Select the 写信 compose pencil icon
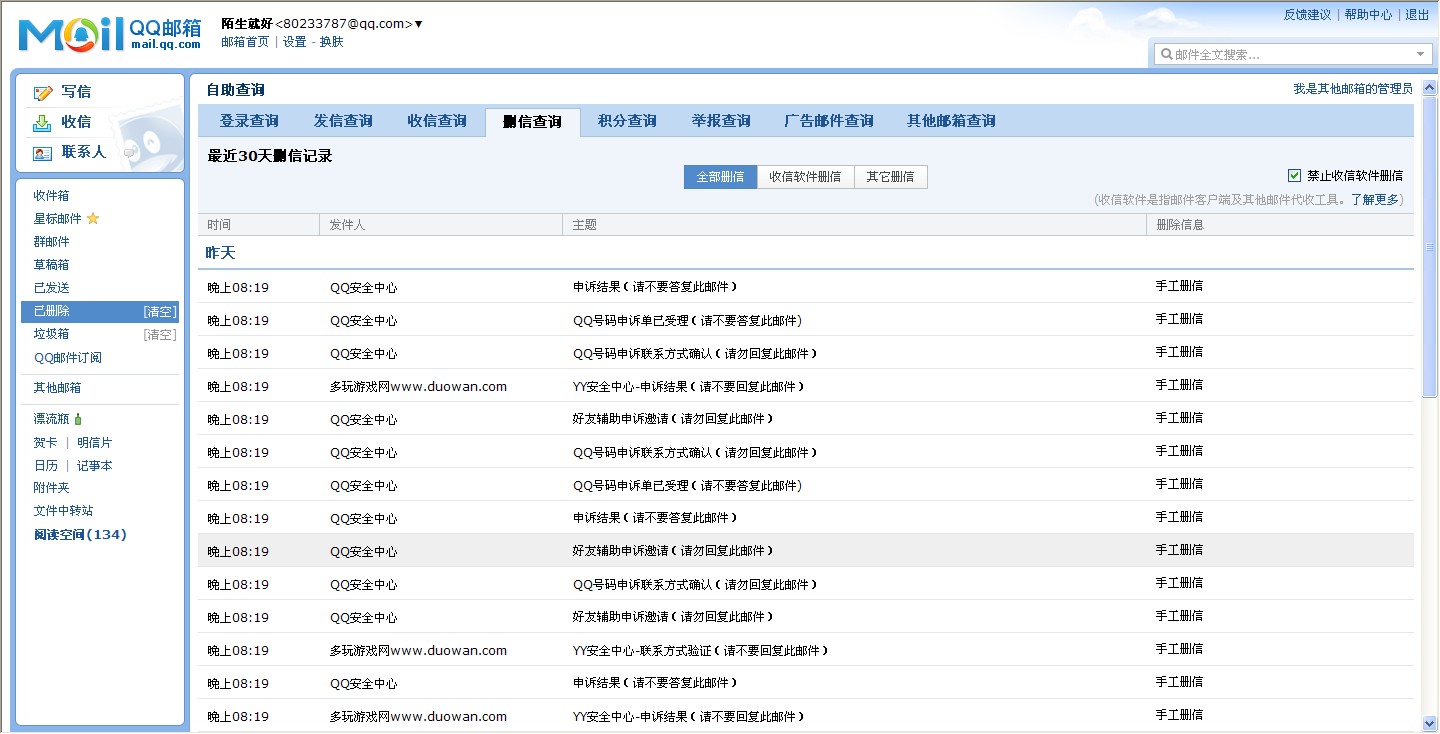Viewport: 1440px width, 734px height. click(x=42, y=92)
